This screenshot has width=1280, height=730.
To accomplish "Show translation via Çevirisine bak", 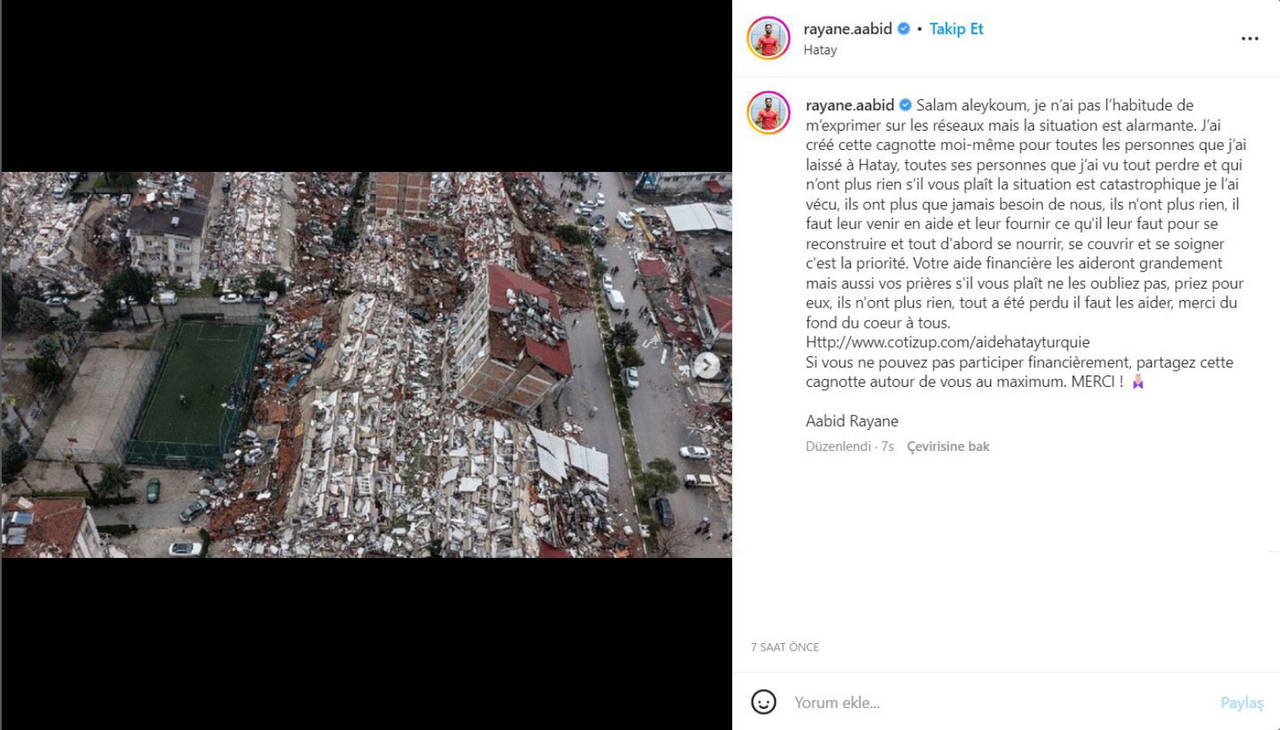I will tap(948, 446).
